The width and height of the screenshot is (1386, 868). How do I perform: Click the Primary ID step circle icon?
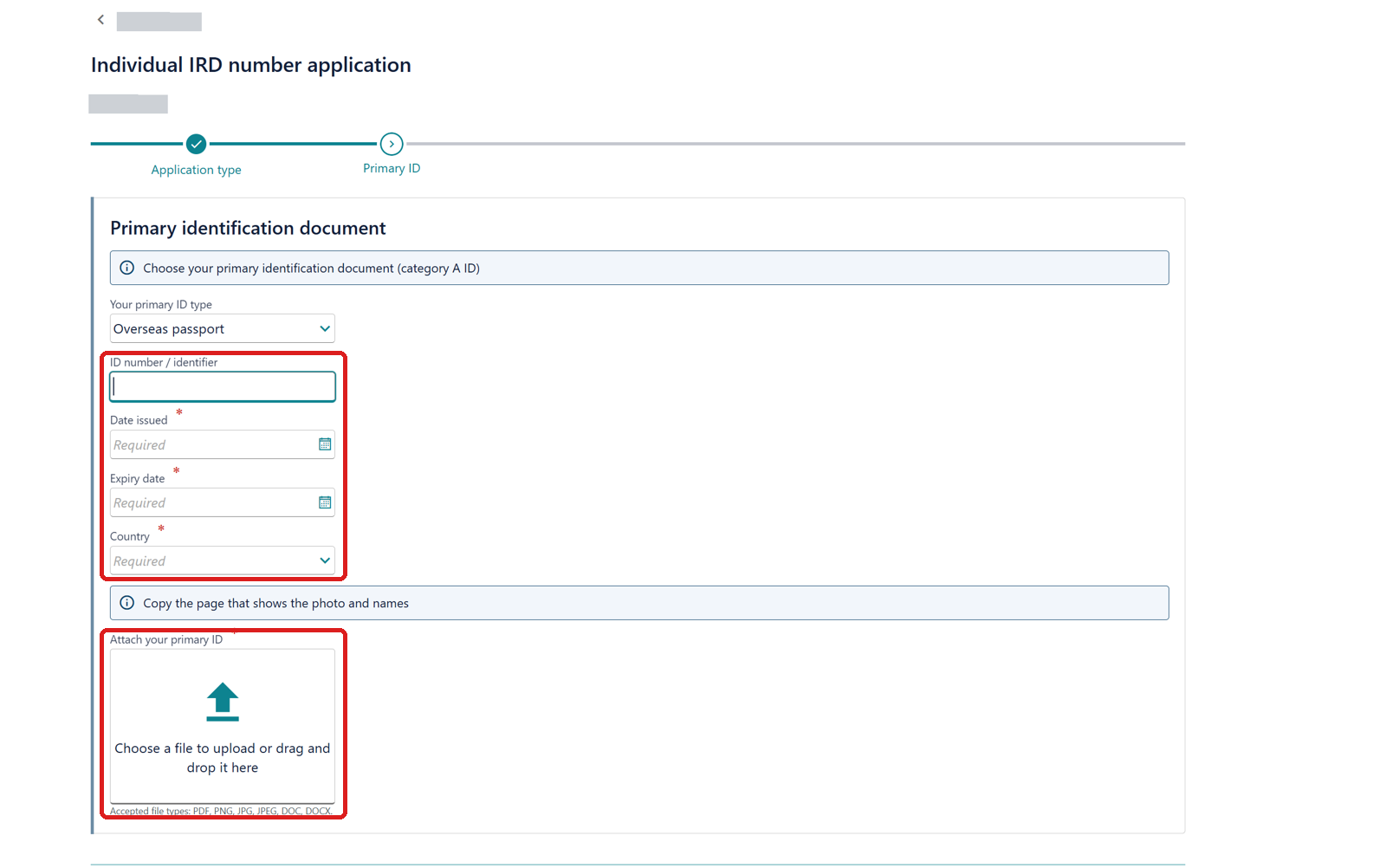392,144
